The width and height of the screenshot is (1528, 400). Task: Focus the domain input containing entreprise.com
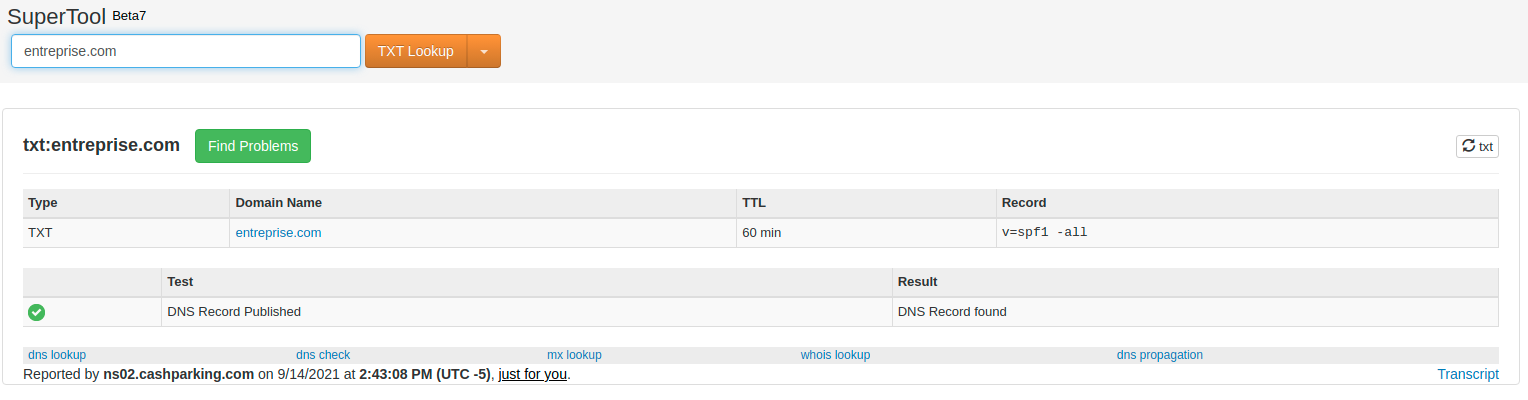[186, 51]
